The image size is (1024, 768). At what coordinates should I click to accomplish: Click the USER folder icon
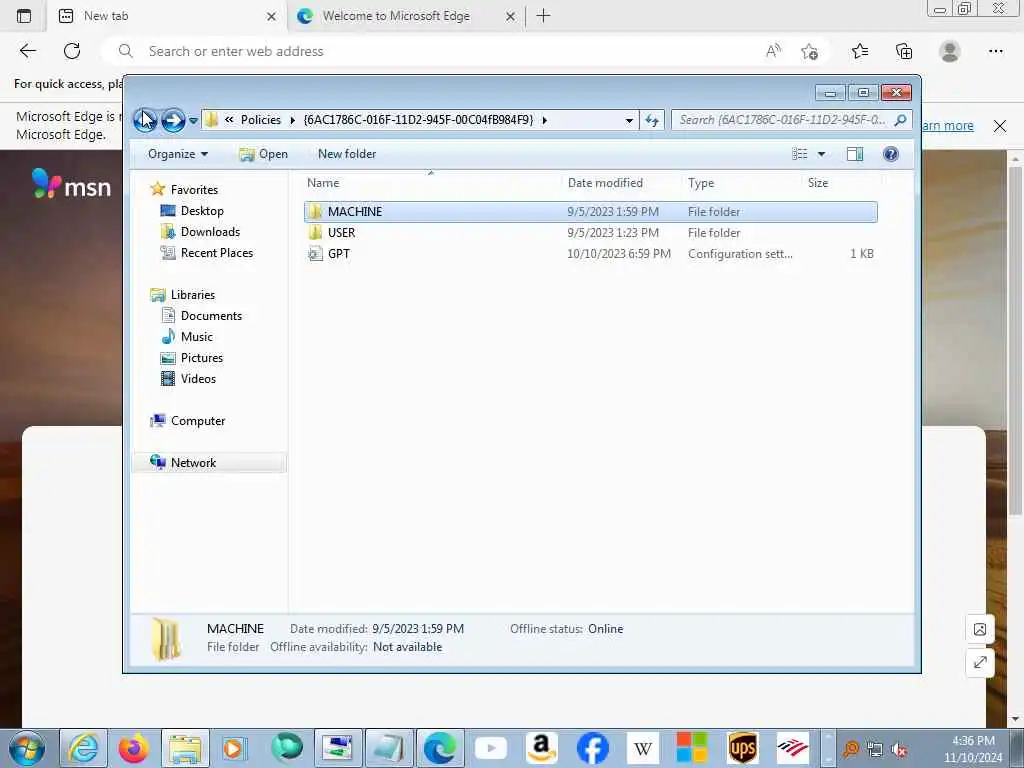[315, 232]
